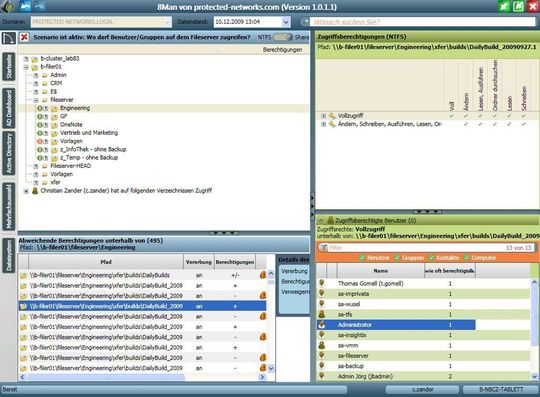Image resolution: width=540 pixels, height=397 pixels.
Task: Click the search magnifier icon
Action: click(305, 22)
